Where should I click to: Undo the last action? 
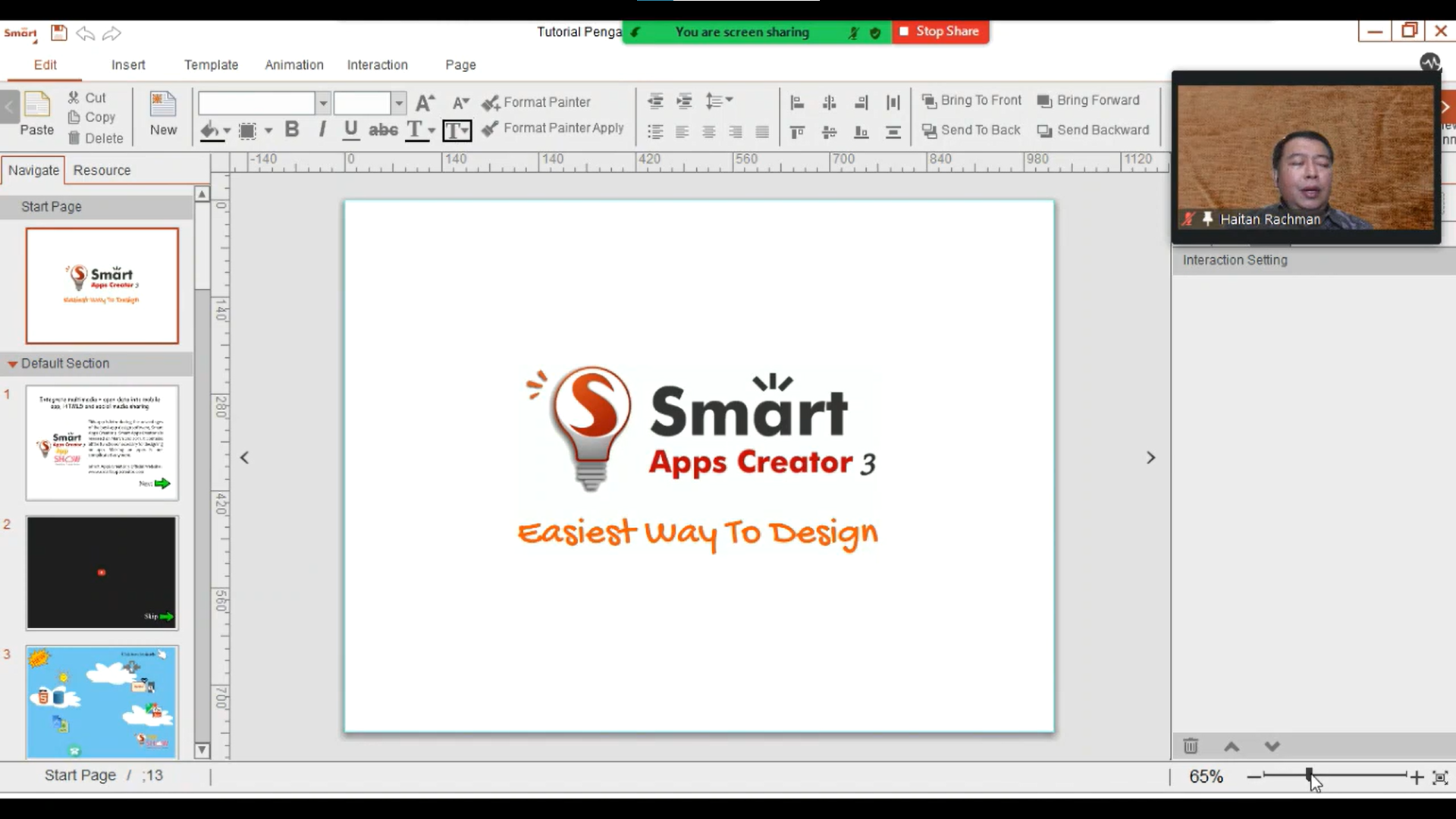pos(85,33)
